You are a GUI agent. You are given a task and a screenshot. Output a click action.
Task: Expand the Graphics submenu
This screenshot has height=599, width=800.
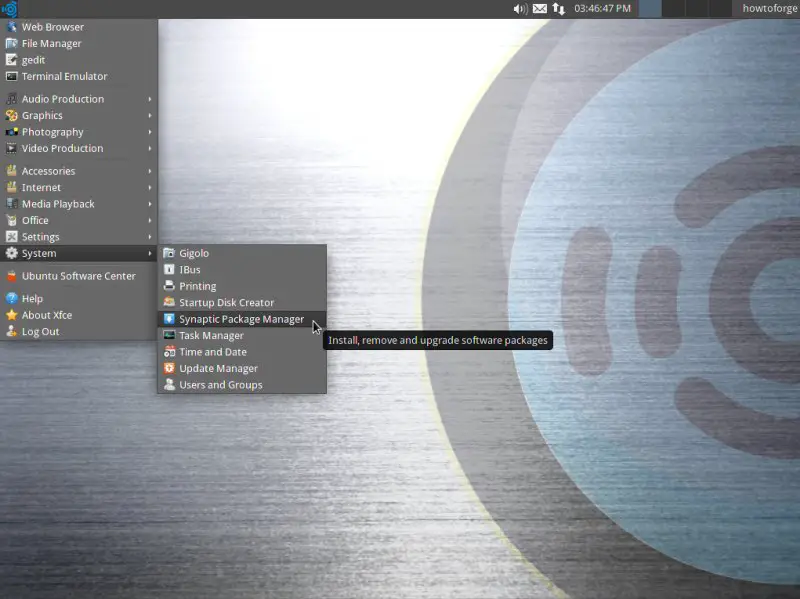pos(79,115)
